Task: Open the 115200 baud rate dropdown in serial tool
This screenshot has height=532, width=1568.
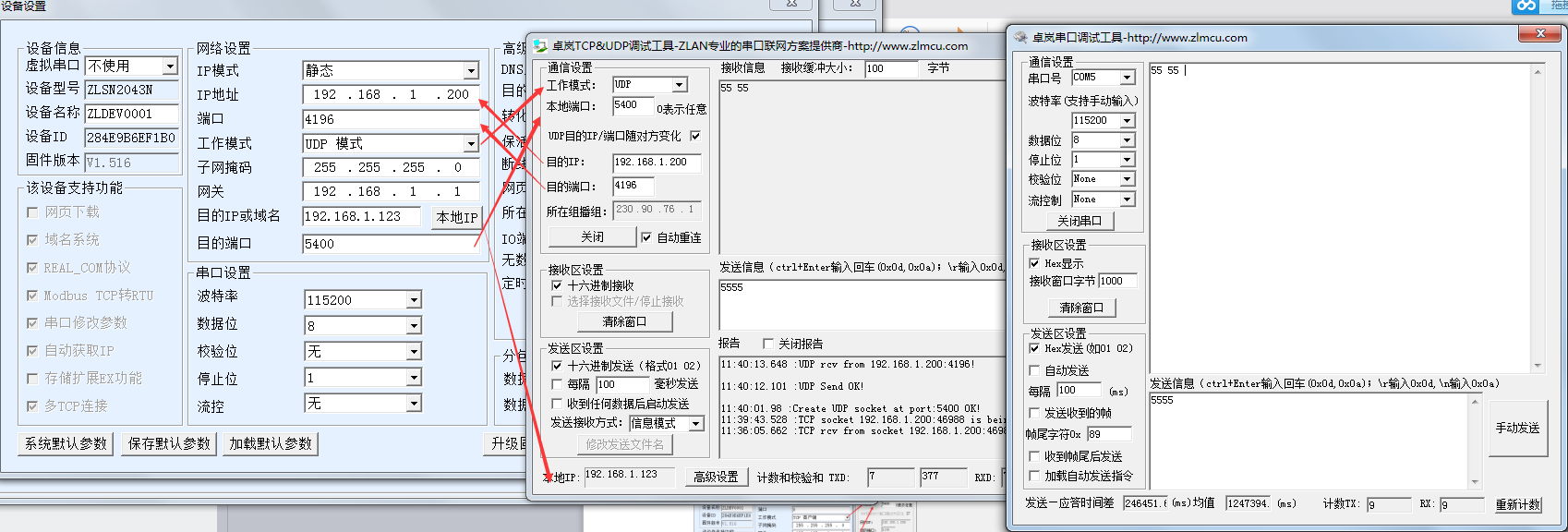Action: click(1127, 121)
